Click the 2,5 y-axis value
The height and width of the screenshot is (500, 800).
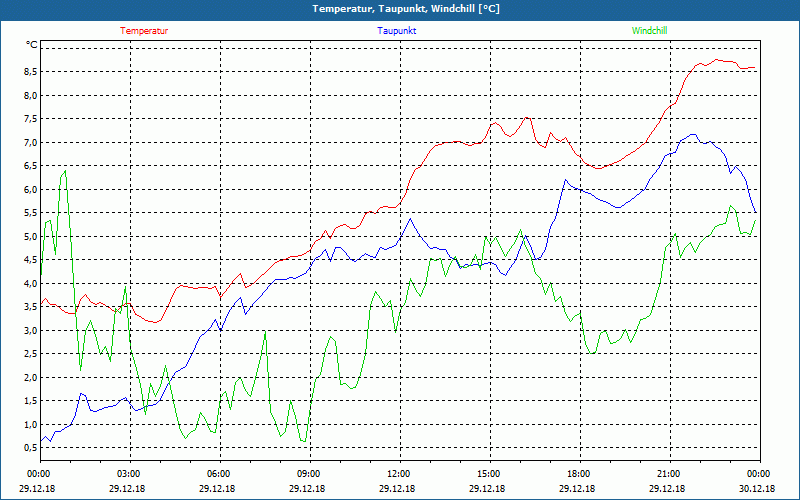click(32, 354)
